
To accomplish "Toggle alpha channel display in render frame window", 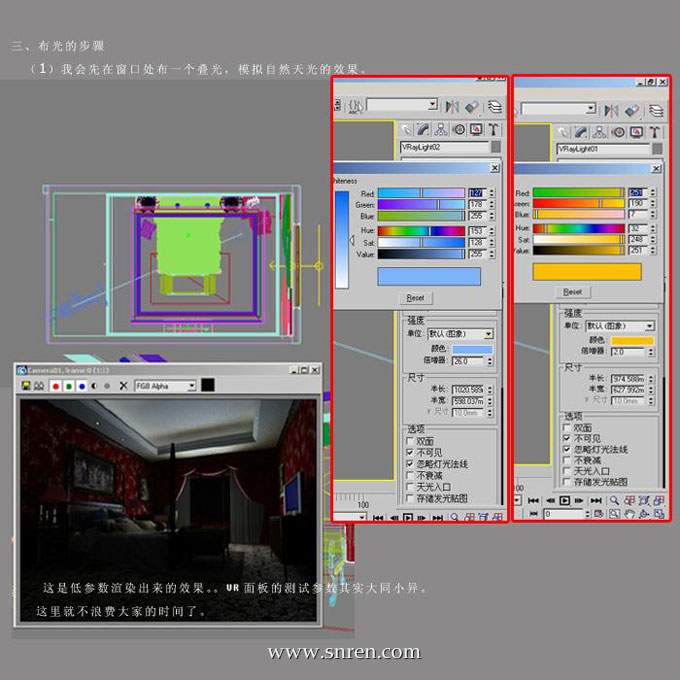I will (94, 386).
